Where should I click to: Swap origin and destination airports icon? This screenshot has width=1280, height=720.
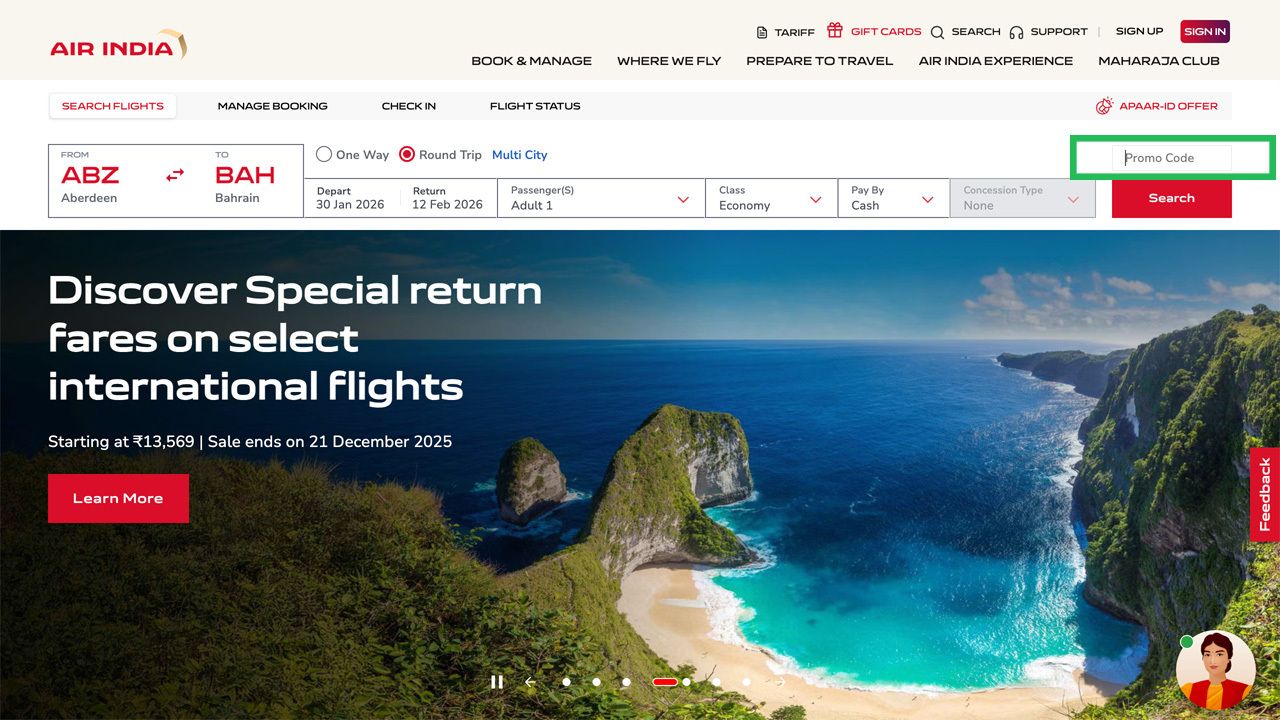(175, 175)
